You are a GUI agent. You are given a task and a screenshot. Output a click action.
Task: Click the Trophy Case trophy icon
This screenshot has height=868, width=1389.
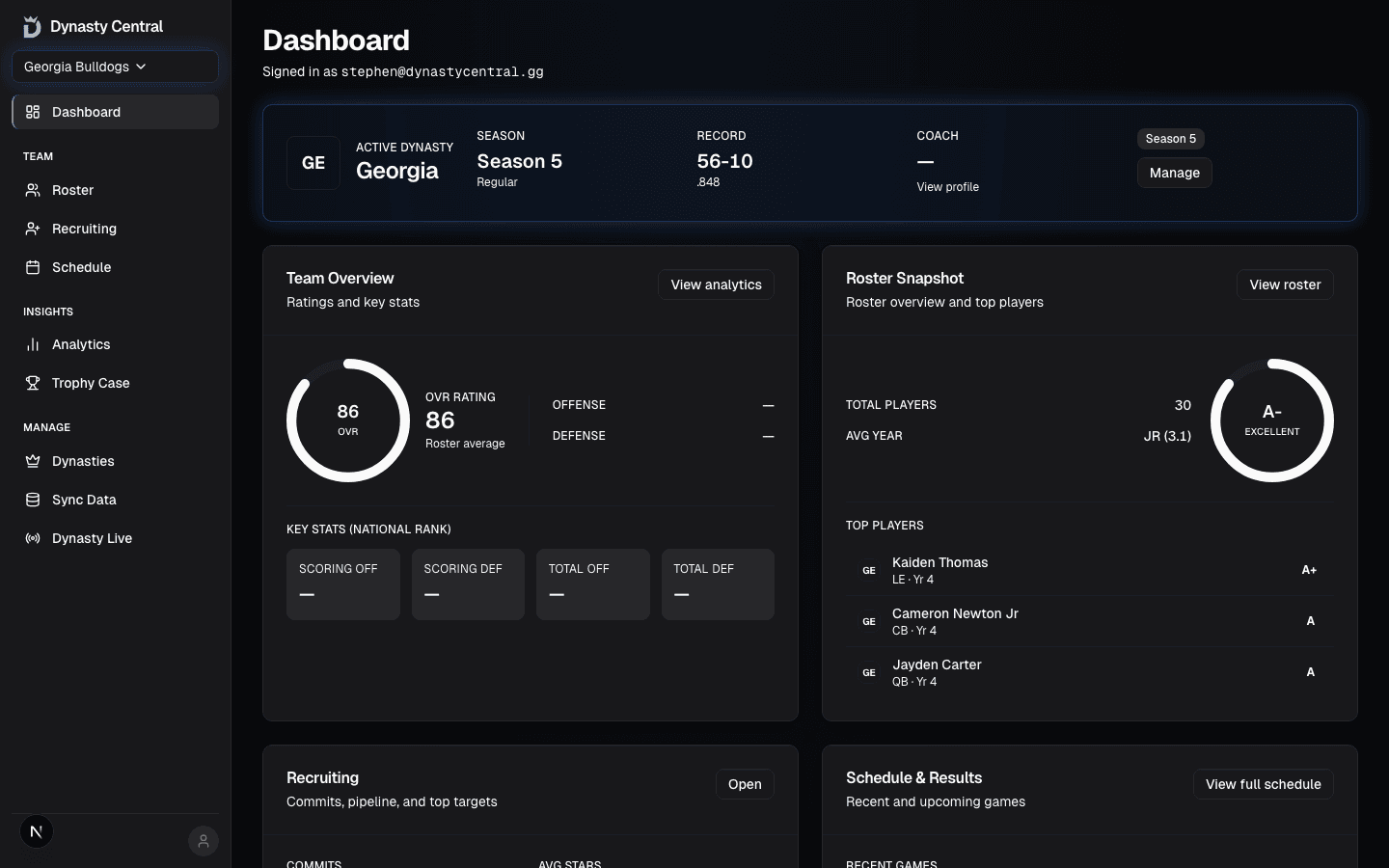(33, 383)
